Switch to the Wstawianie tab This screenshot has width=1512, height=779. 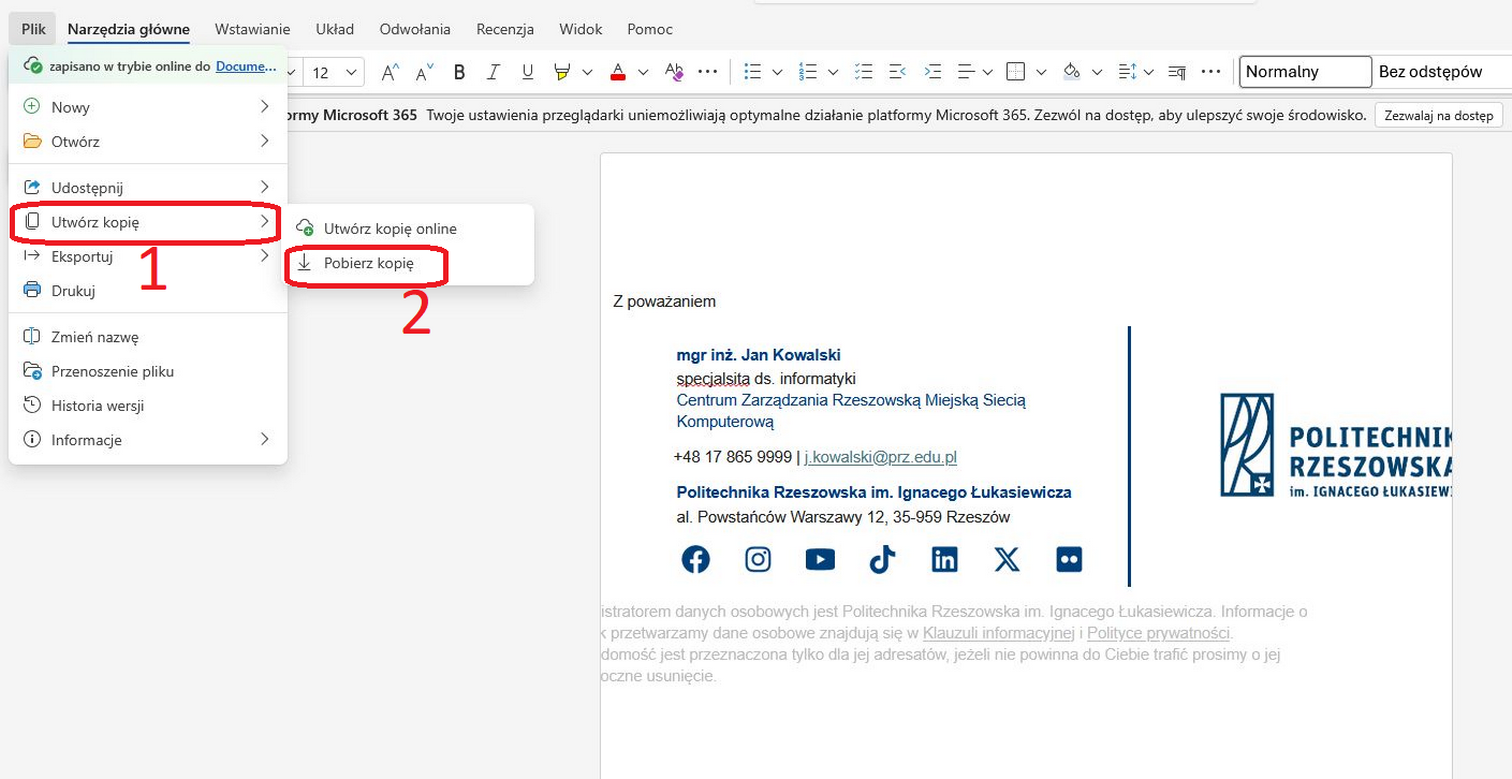tap(252, 29)
